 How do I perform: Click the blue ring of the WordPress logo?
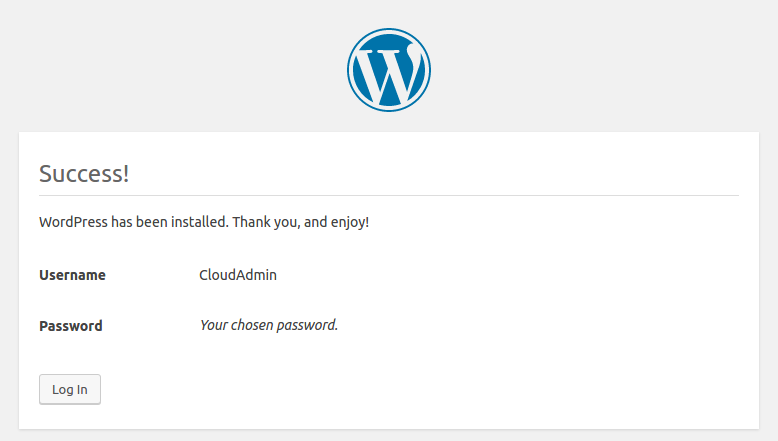click(351, 69)
